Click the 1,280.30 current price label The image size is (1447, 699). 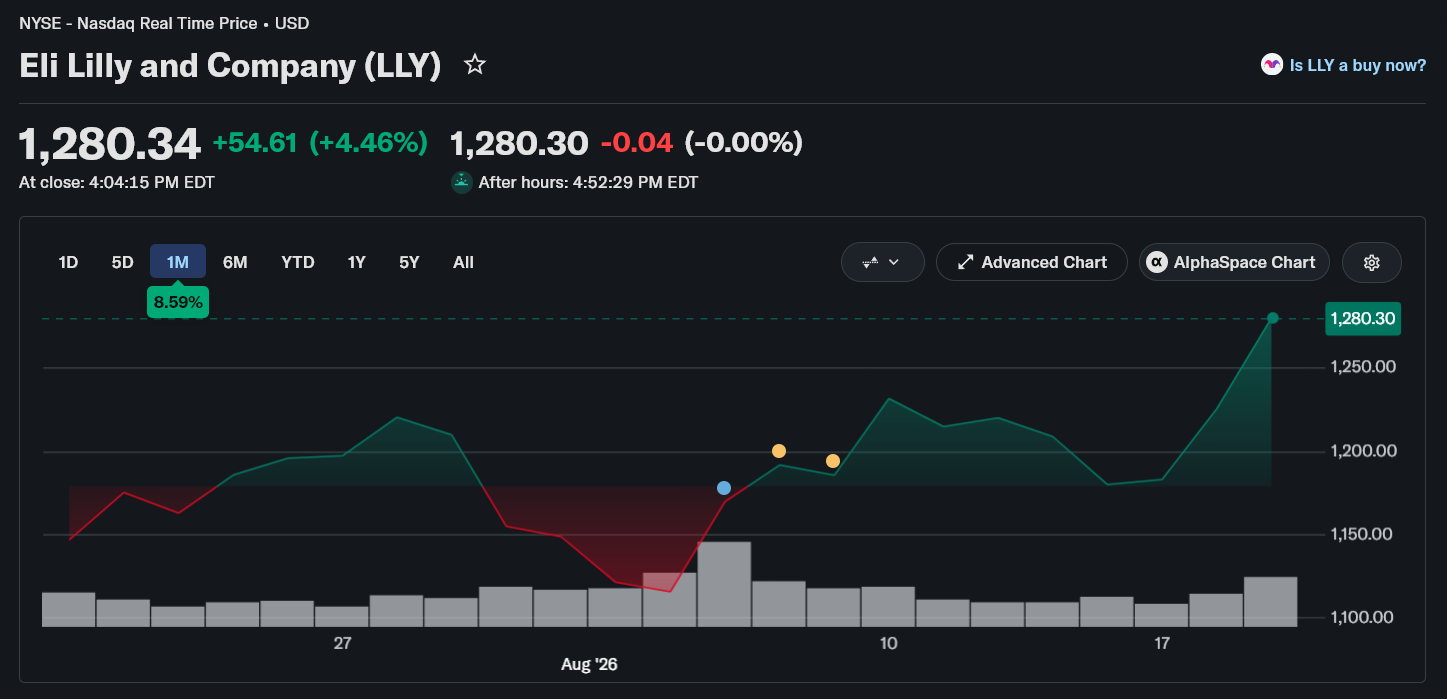click(1362, 319)
